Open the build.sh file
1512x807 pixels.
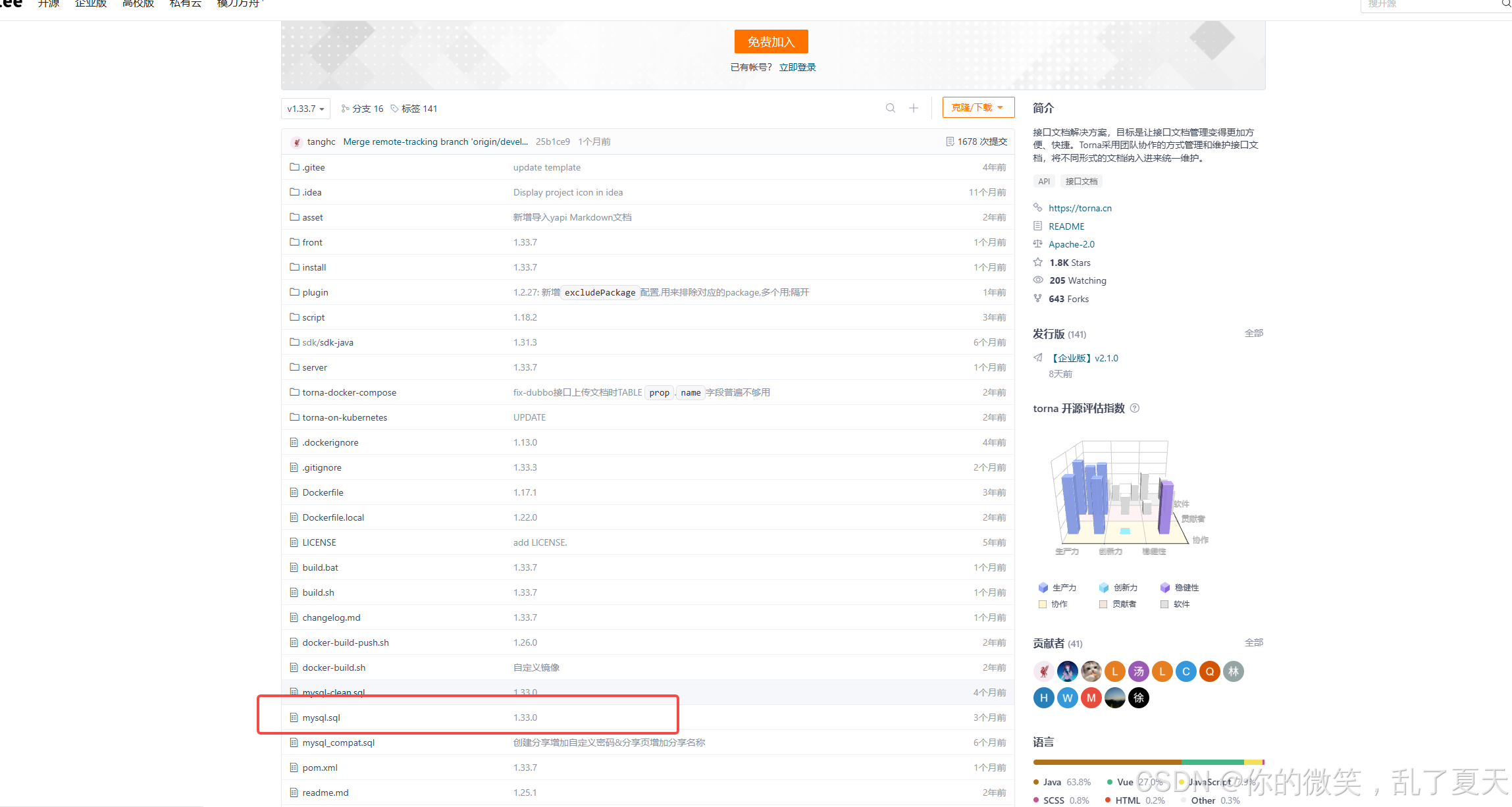318,592
